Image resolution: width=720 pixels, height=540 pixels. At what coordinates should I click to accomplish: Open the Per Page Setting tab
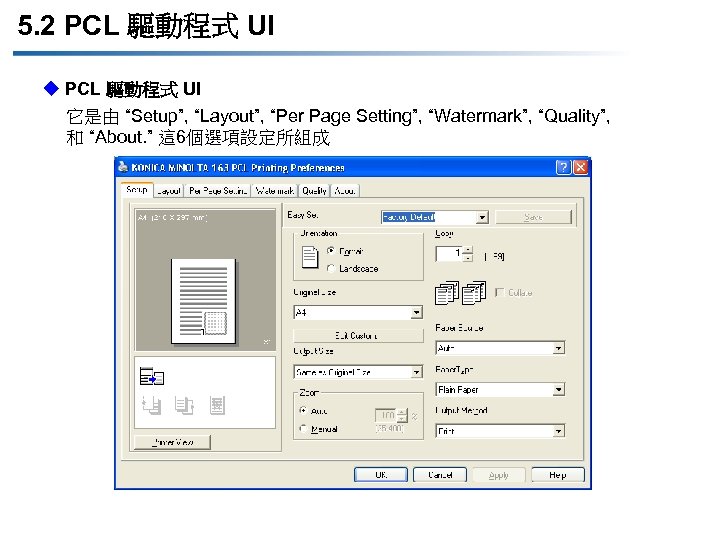point(218,191)
